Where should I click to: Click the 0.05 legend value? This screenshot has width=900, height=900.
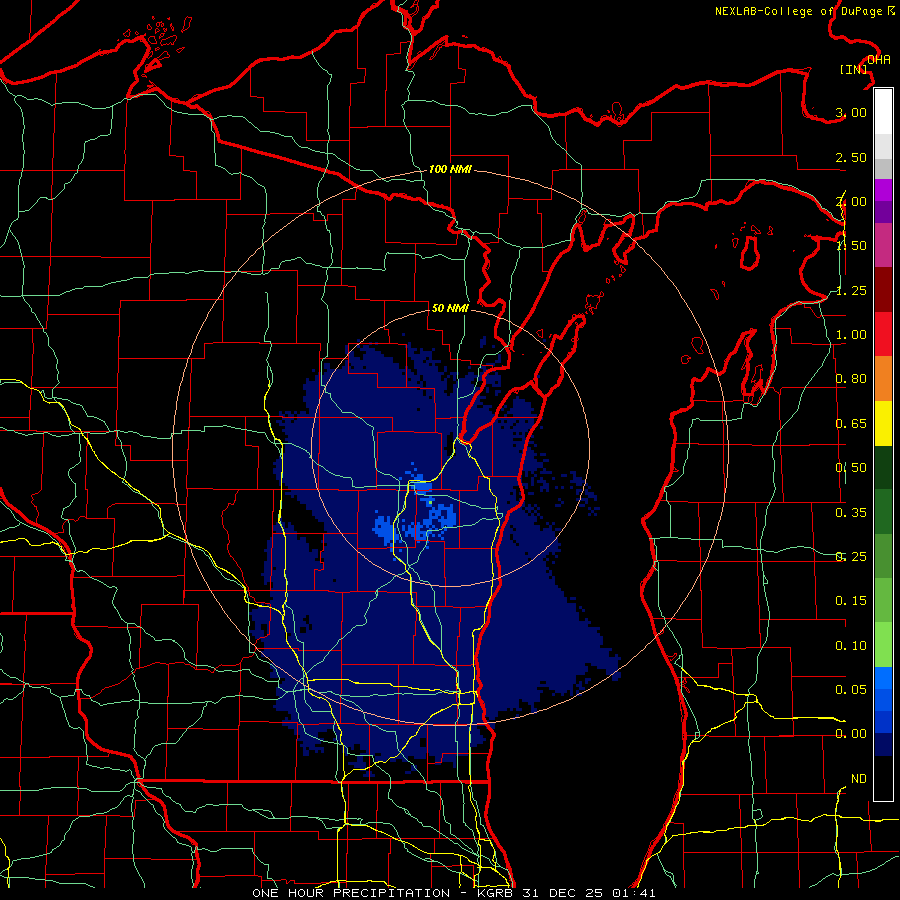point(851,689)
